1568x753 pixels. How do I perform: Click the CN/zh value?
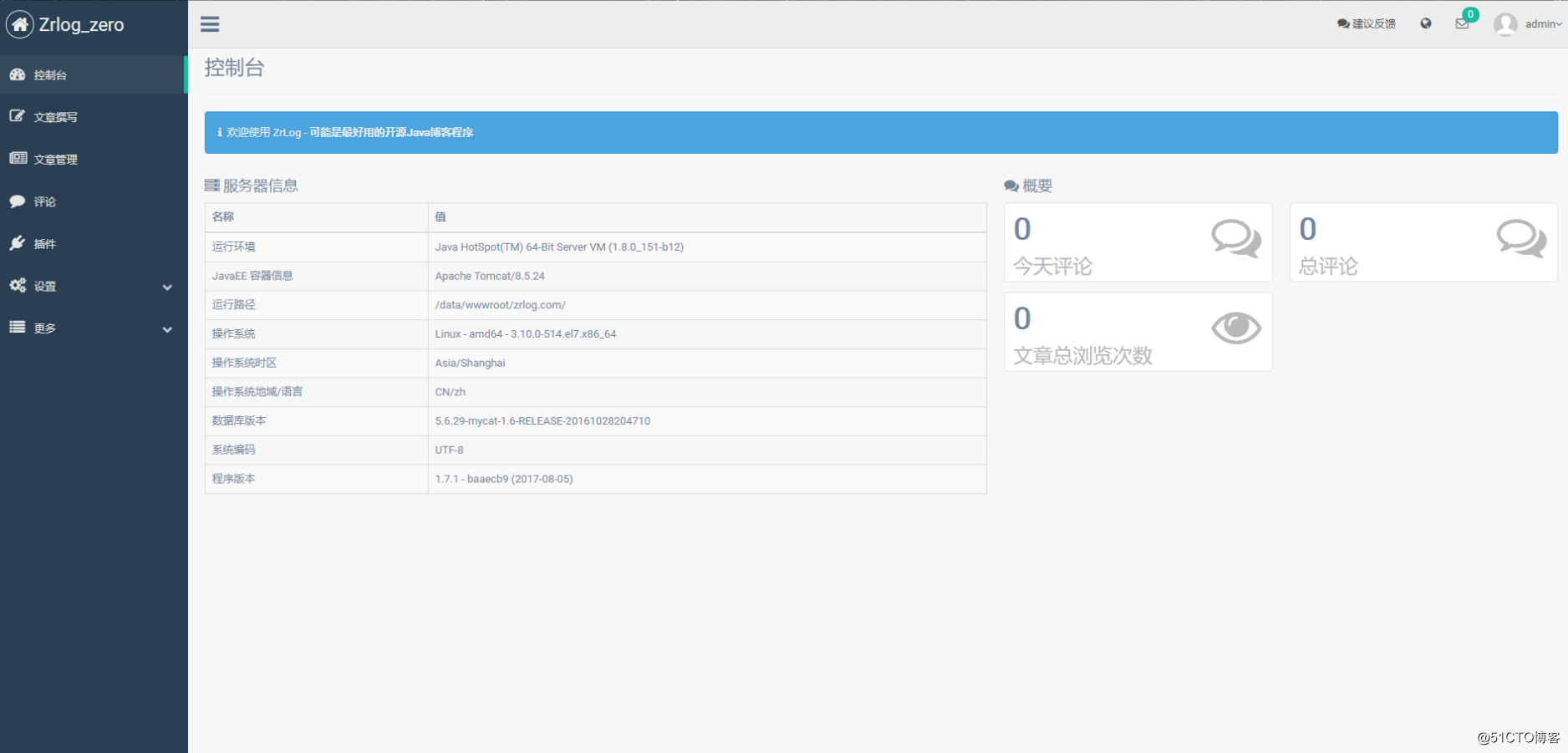pos(451,392)
